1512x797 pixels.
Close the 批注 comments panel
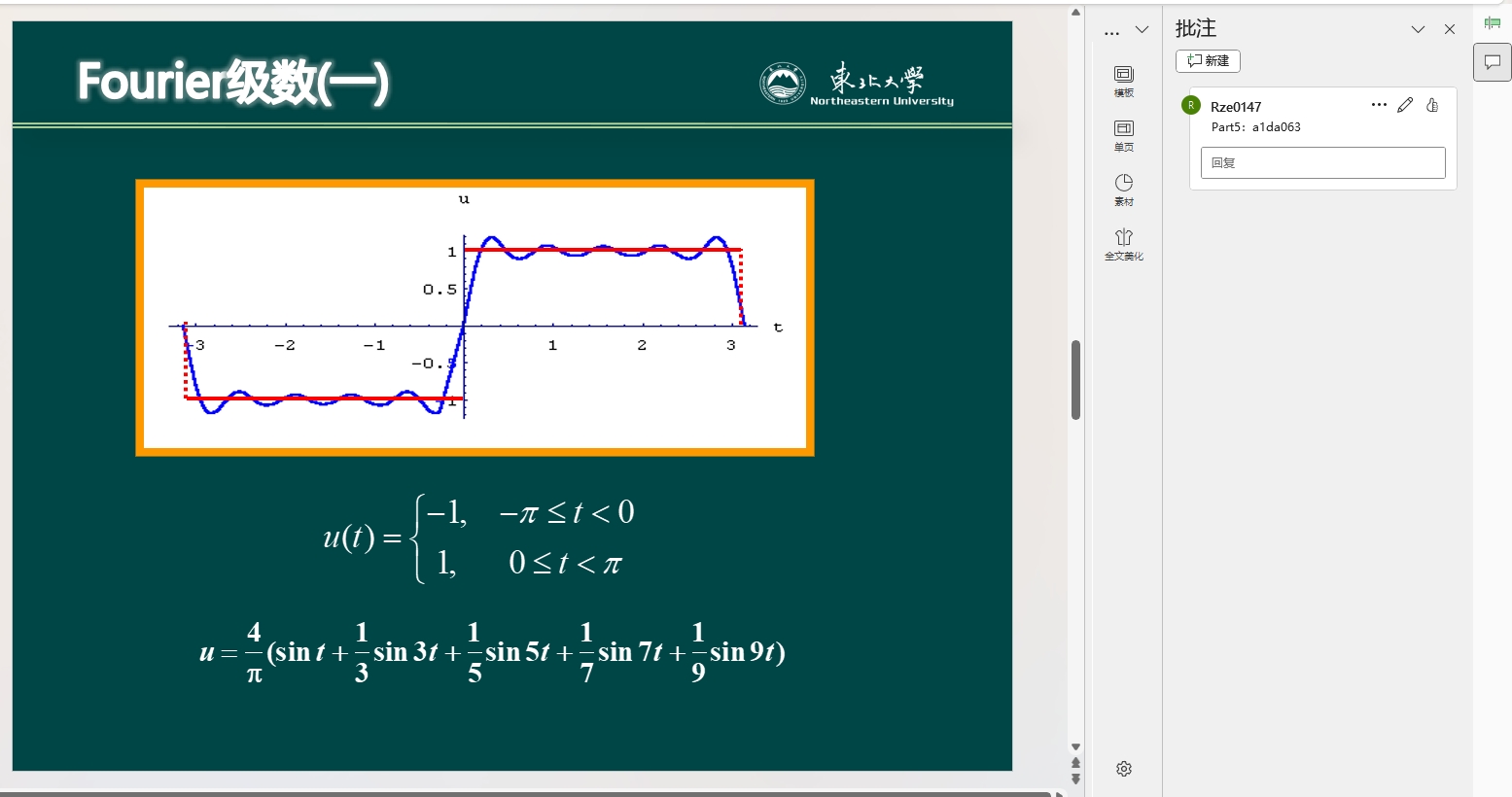click(1450, 29)
